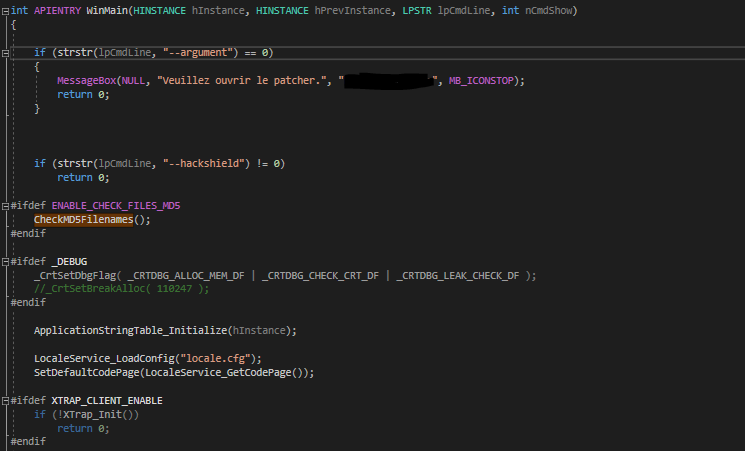Click the WinMain function name

tap(107, 10)
